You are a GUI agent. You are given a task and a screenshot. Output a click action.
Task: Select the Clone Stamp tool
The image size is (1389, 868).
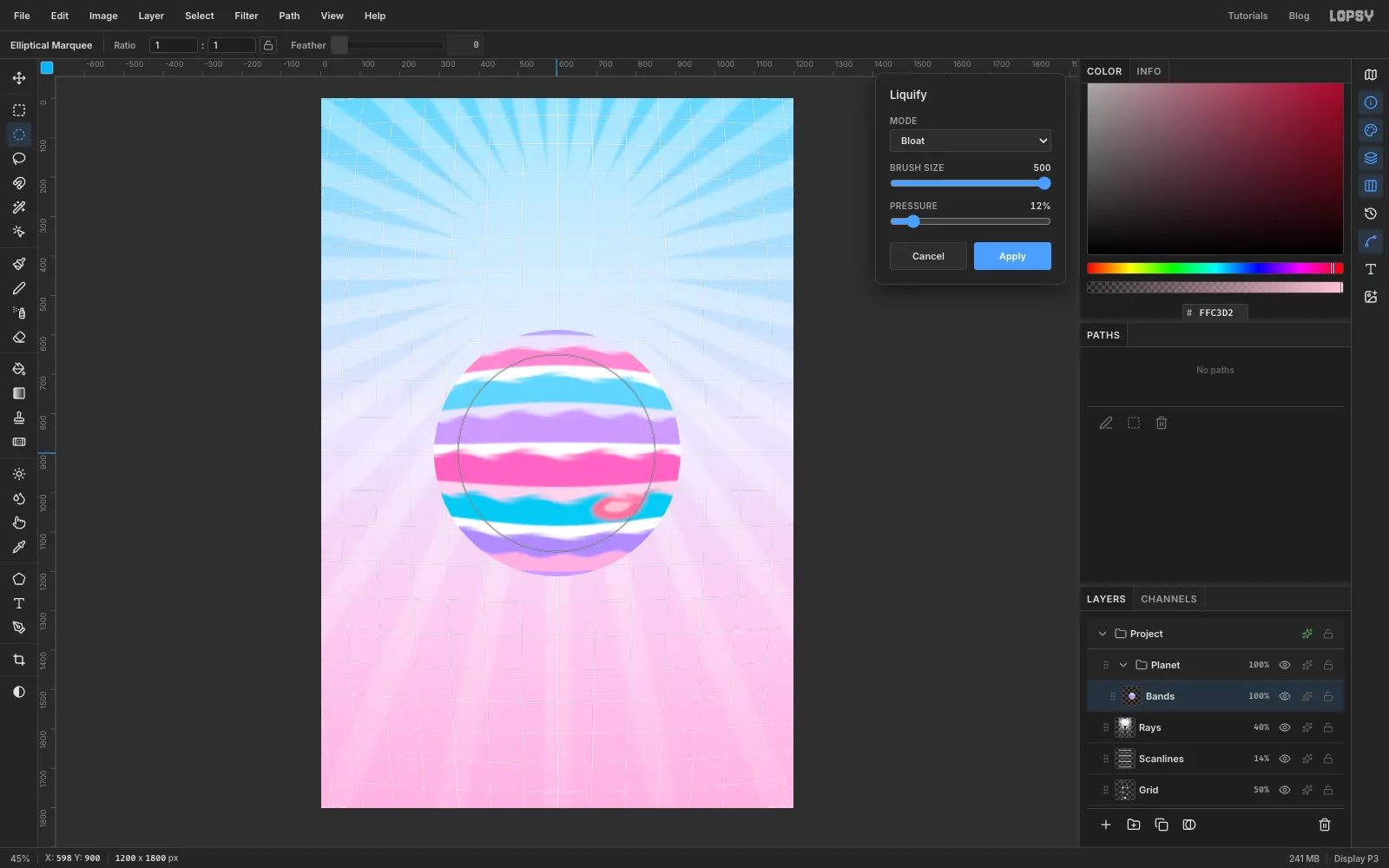tap(19, 418)
